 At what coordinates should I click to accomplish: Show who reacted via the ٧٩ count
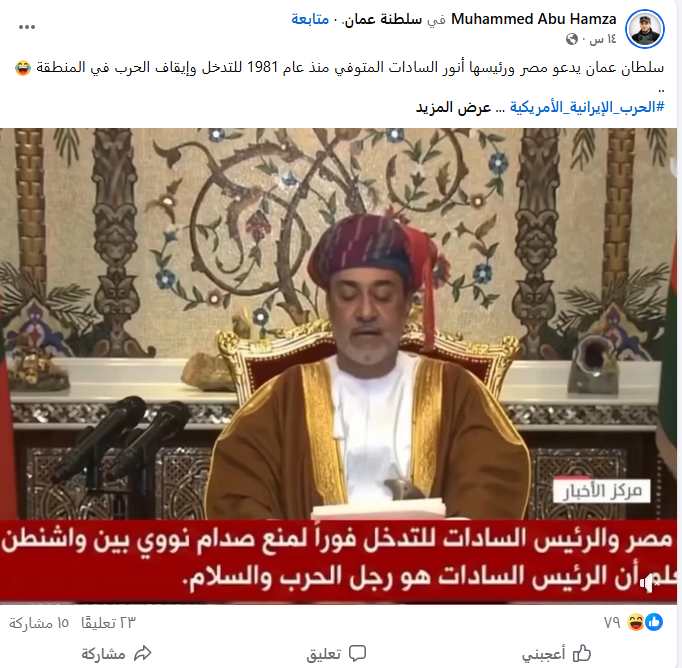coord(612,623)
